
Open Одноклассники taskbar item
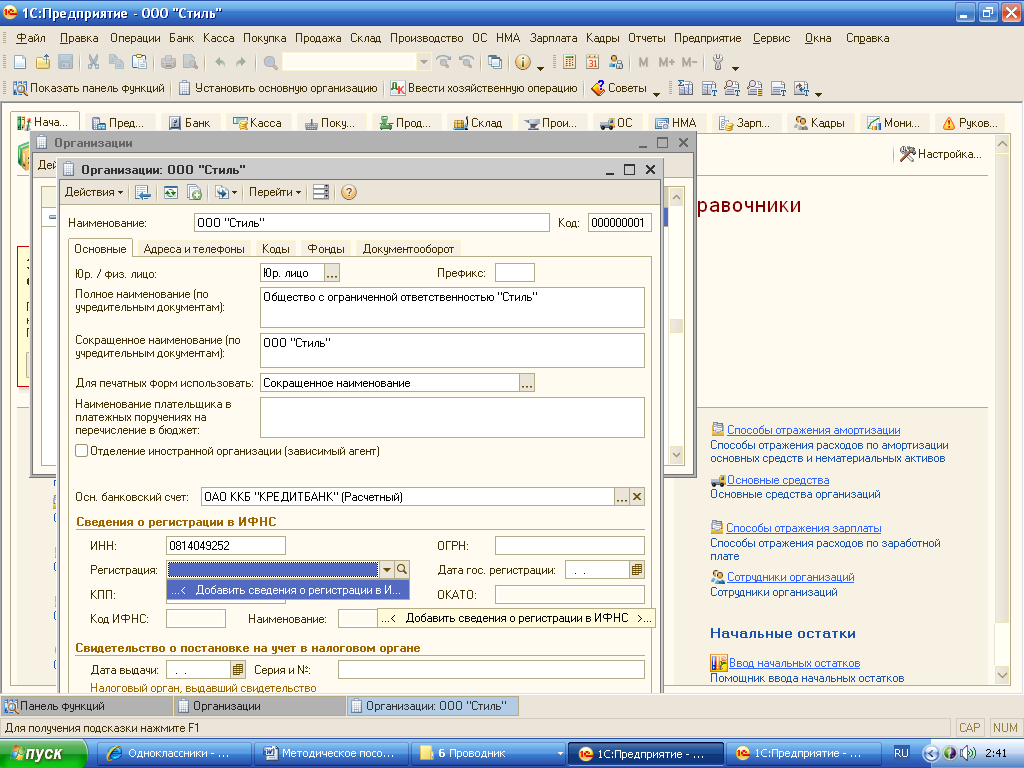tap(174, 754)
